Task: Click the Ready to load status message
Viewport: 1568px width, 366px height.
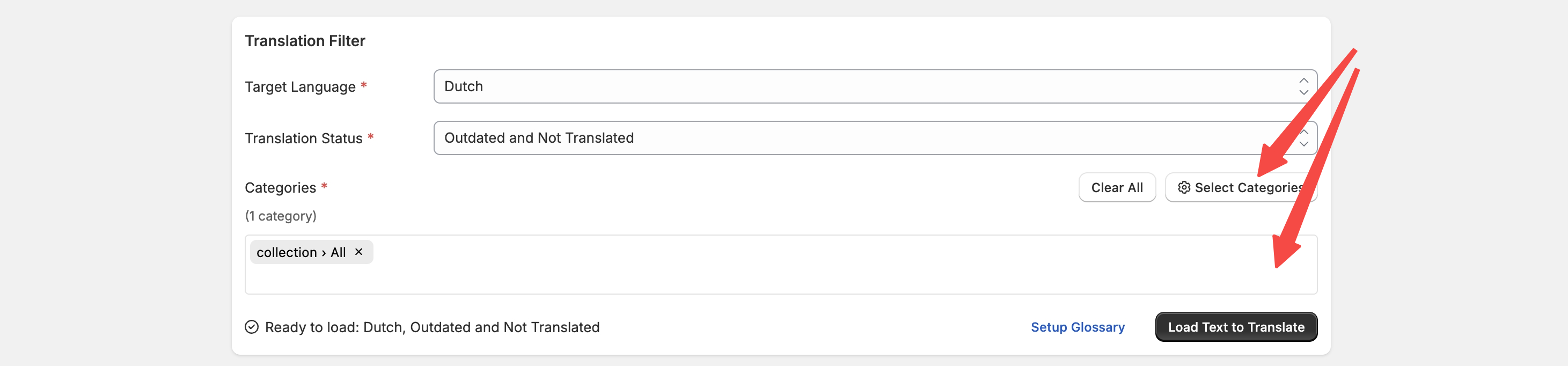Action: click(432, 327)
